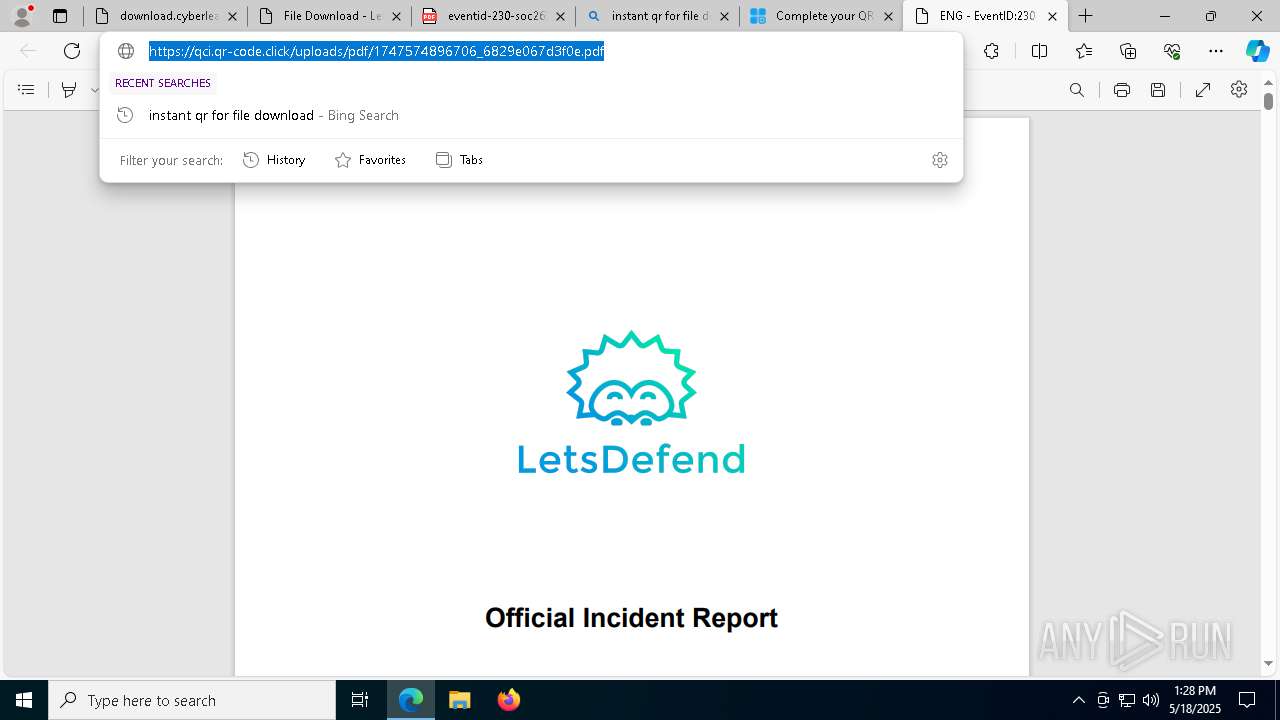Open the notification center
Image resolution: width=1280 pixels, height=720 pixels.
coord(1247,700)
